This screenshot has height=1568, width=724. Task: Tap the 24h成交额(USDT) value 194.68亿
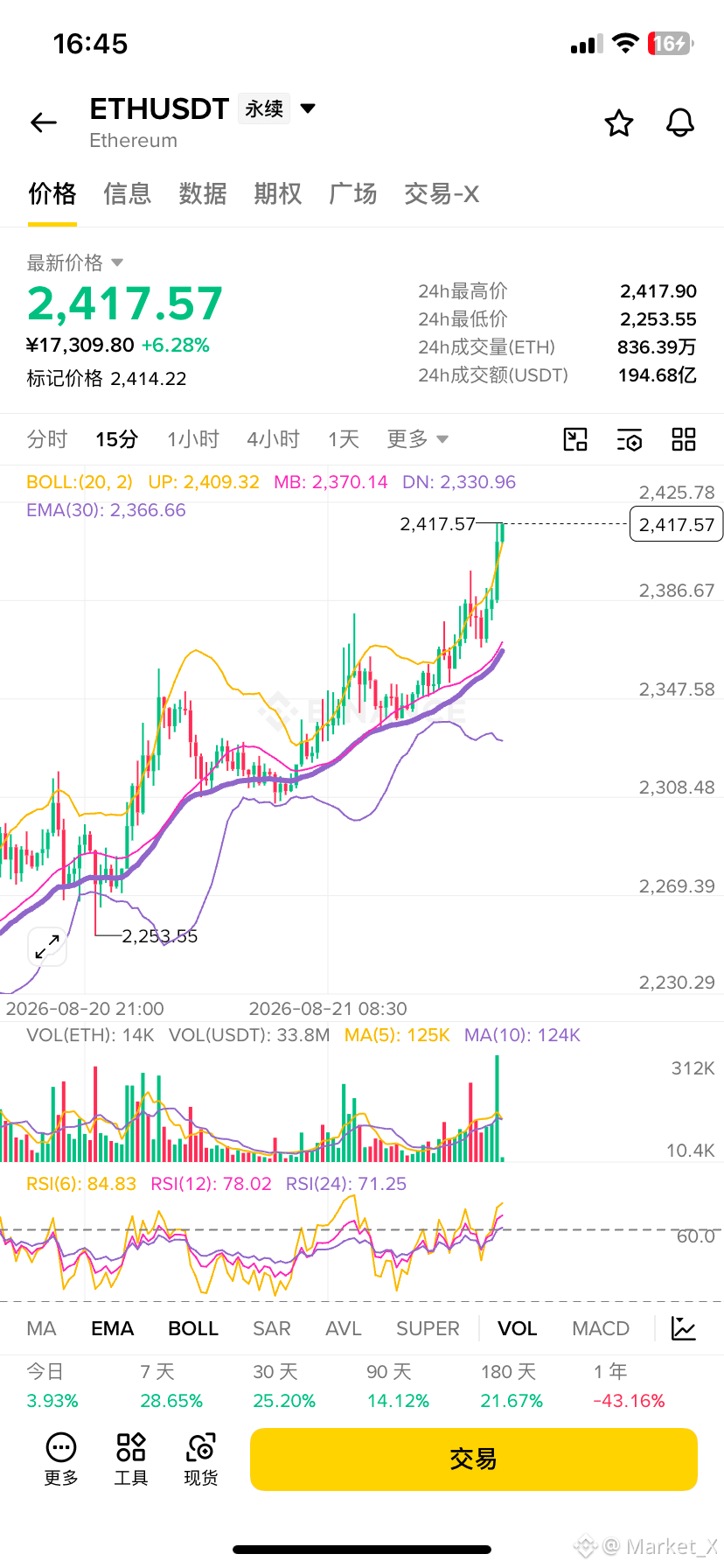click(x=658, y=375)
